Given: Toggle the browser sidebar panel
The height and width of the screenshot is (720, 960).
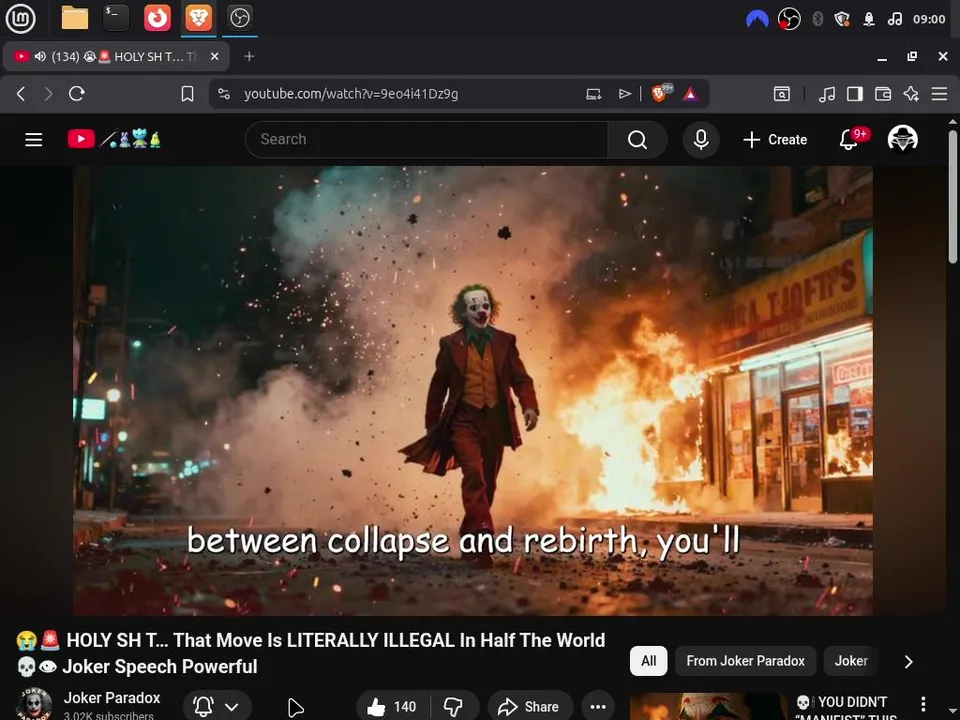Looking at the screenshot, I should [855, 94].
